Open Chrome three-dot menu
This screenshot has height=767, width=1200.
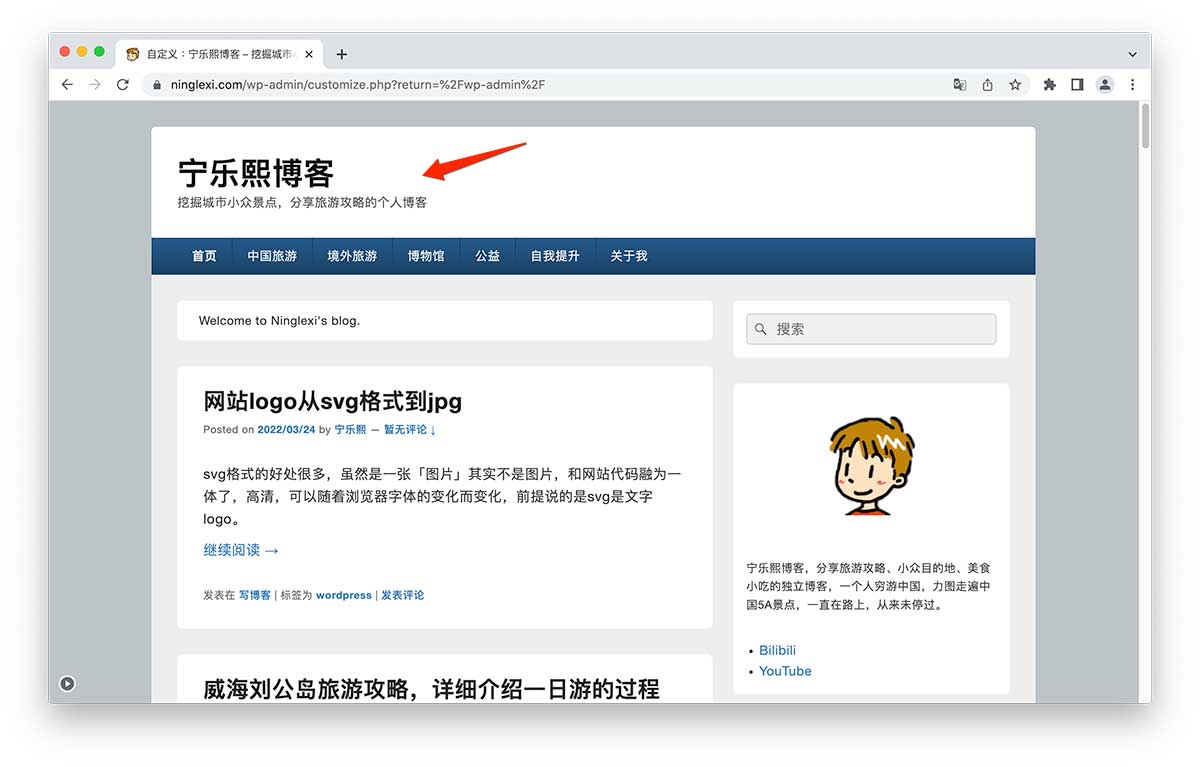coord(1133,85)
